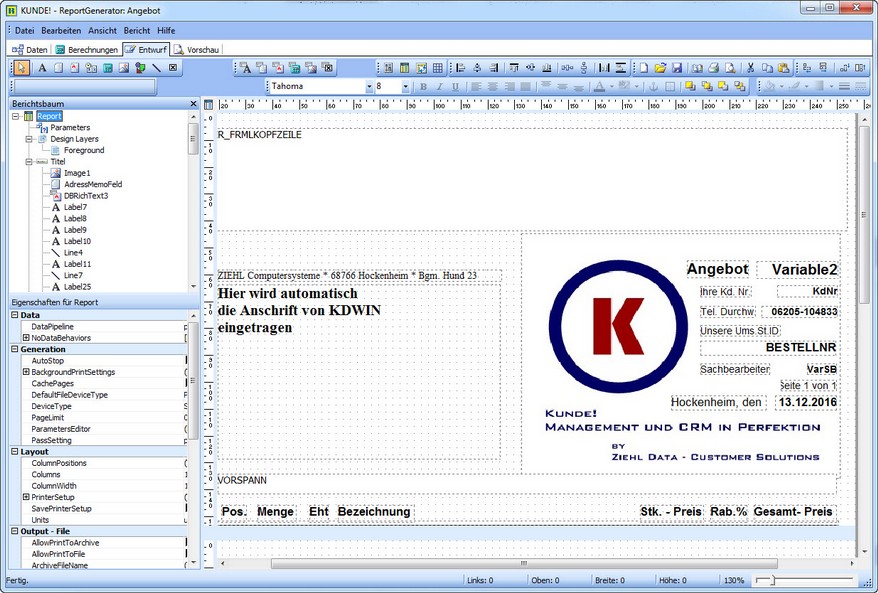Select the RichText component tool

(74, 68)
